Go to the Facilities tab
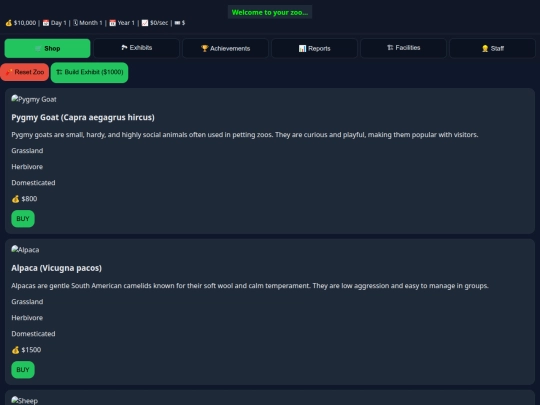This screenshot has width=540, height=405. (403, 48)
